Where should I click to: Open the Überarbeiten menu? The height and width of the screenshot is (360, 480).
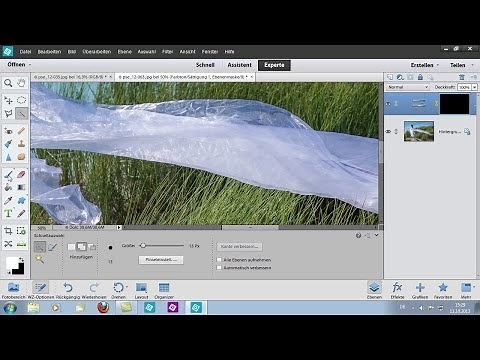[x=97, y=52]
